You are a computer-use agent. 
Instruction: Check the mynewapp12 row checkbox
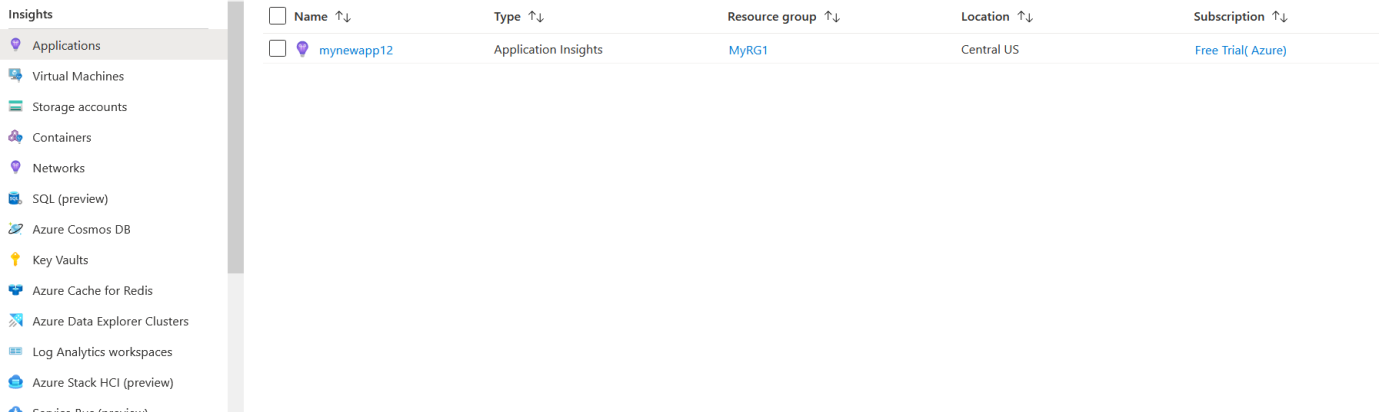[278, 49]
